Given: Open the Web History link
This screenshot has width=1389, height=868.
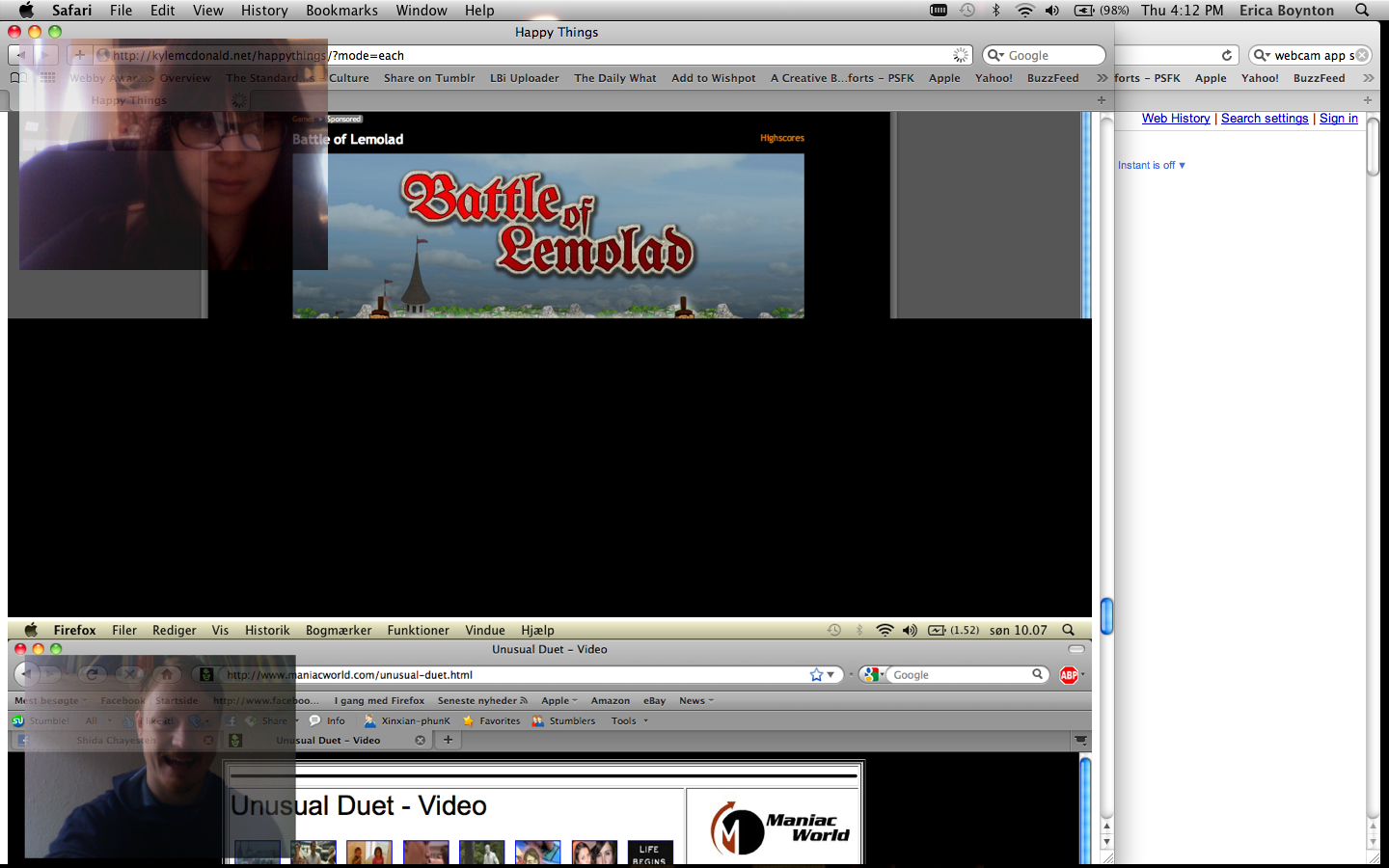Looking at the screenshot, I should coord(1176,119).
